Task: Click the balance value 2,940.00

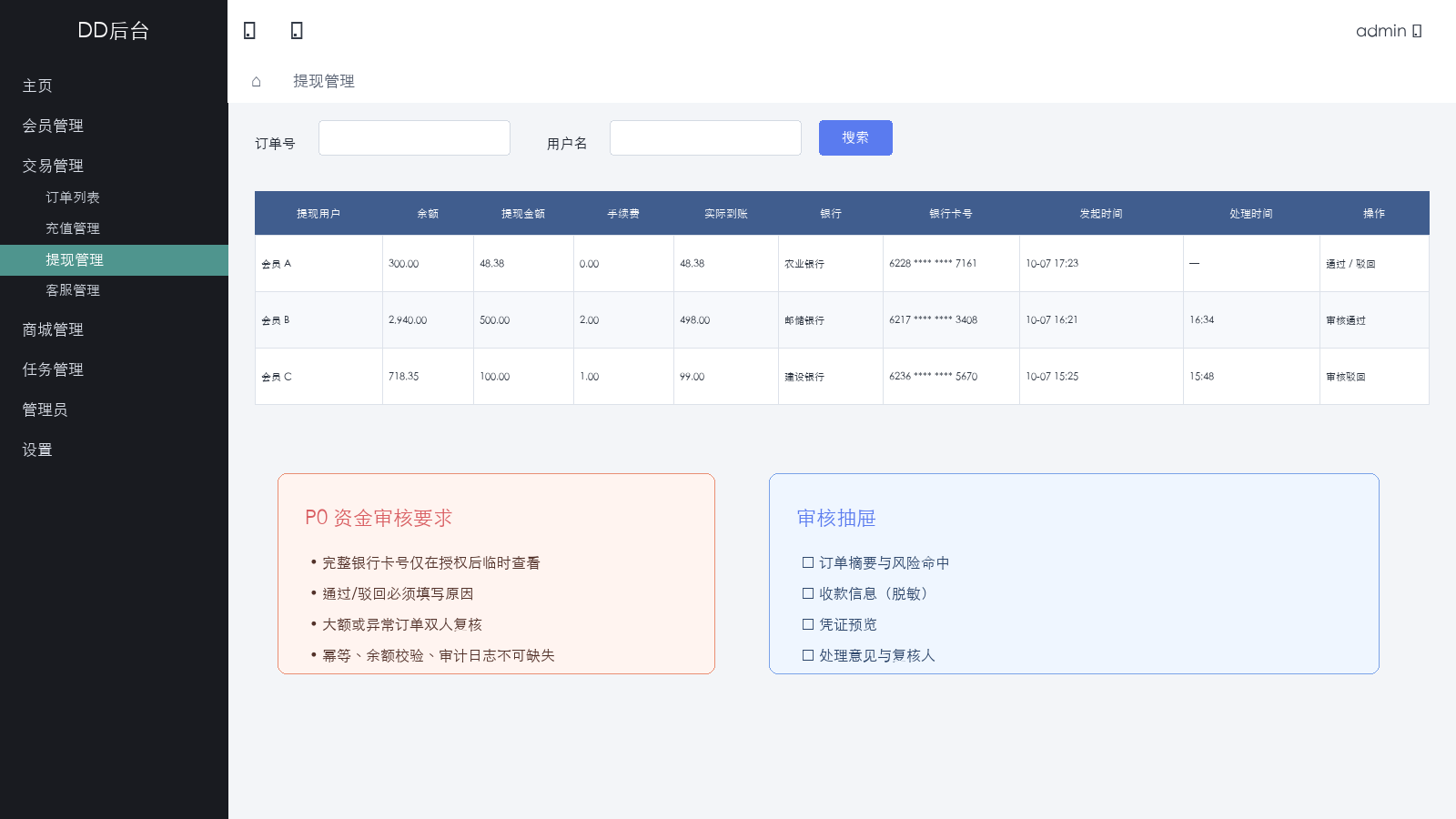Action: point(408,320)
